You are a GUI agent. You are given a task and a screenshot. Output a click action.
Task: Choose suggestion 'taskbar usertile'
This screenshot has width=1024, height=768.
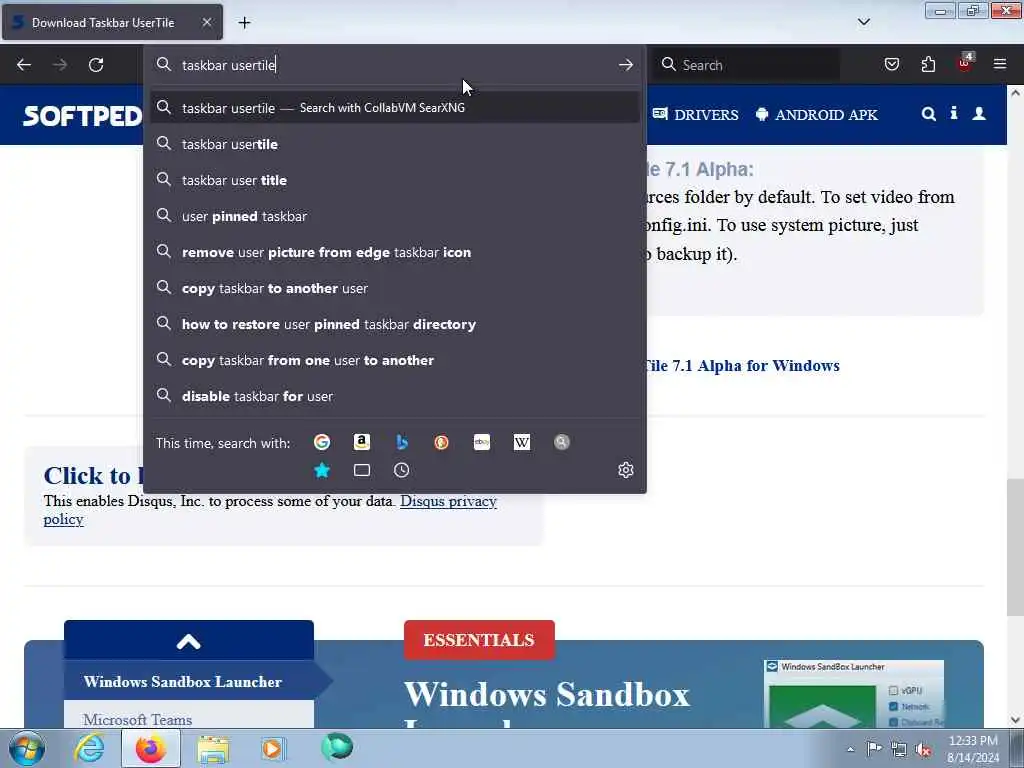pos(395,144)
